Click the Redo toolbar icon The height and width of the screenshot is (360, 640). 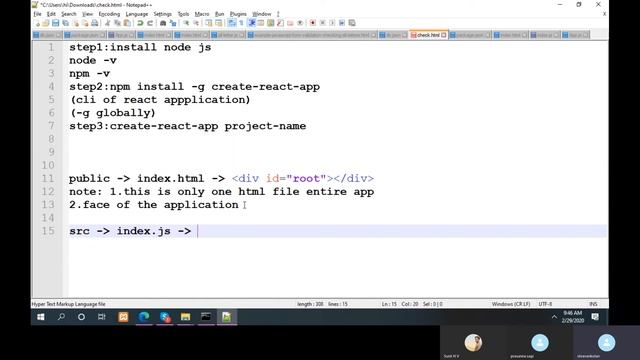click(x=150, y=23)
